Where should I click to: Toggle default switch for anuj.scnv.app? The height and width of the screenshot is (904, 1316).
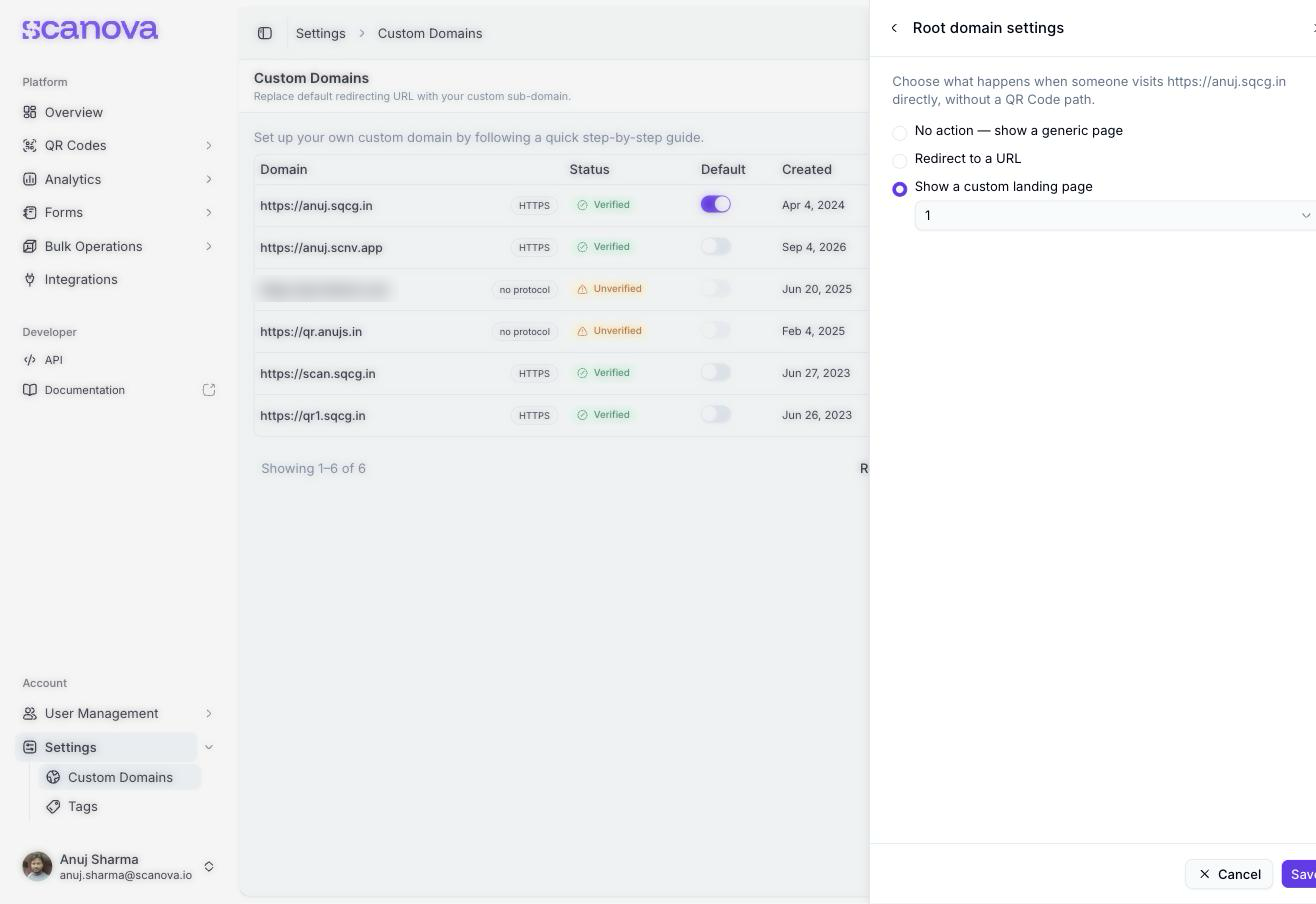pyautogui.click(x=716, y=246)
